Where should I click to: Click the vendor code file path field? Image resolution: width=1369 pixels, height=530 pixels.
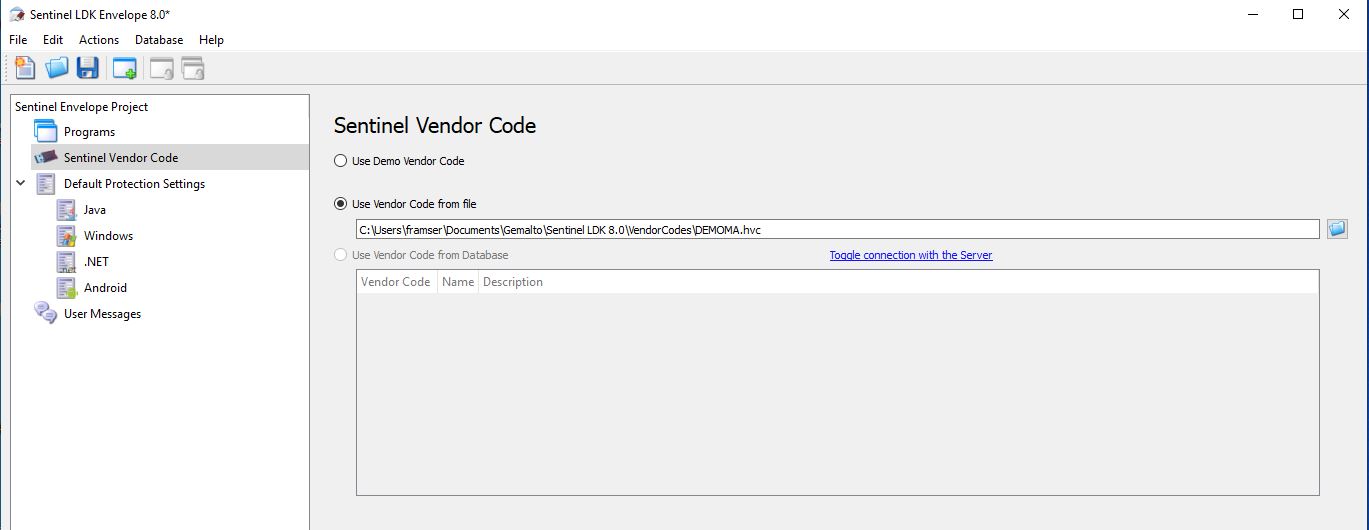(838, 229)
